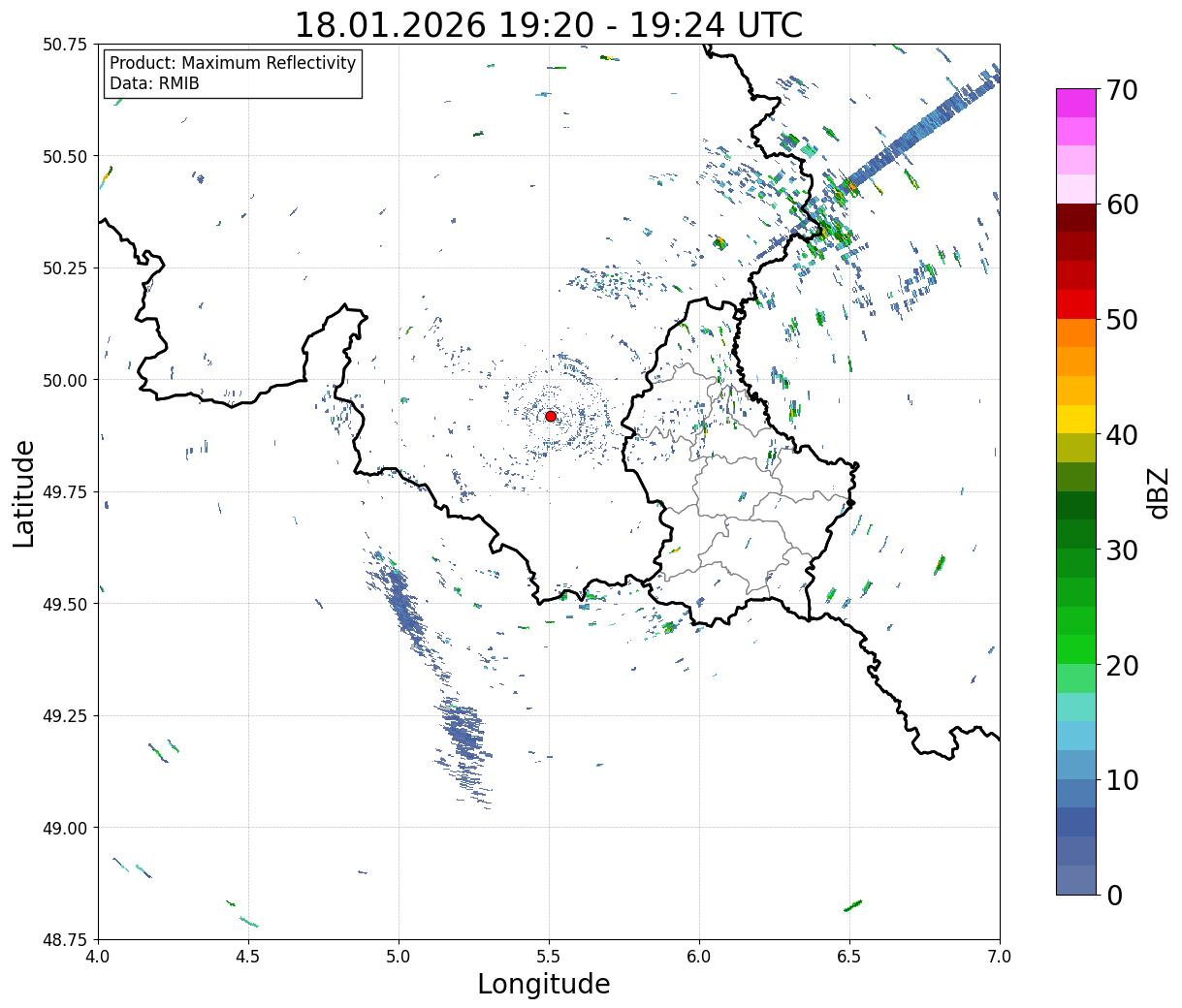
Task: Click the latitude tick label 50.25
Action: pos(65,268)
